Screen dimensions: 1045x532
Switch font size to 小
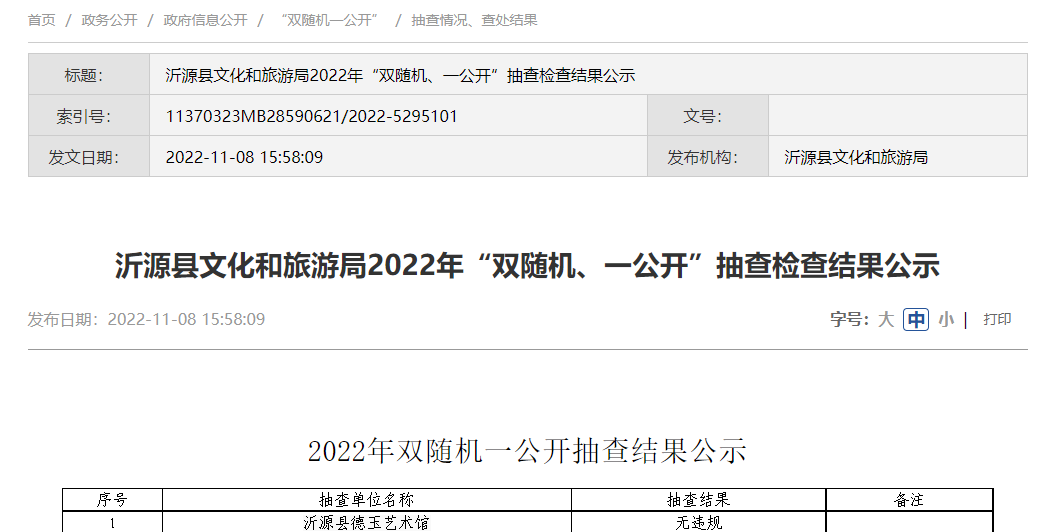point(945,320)
